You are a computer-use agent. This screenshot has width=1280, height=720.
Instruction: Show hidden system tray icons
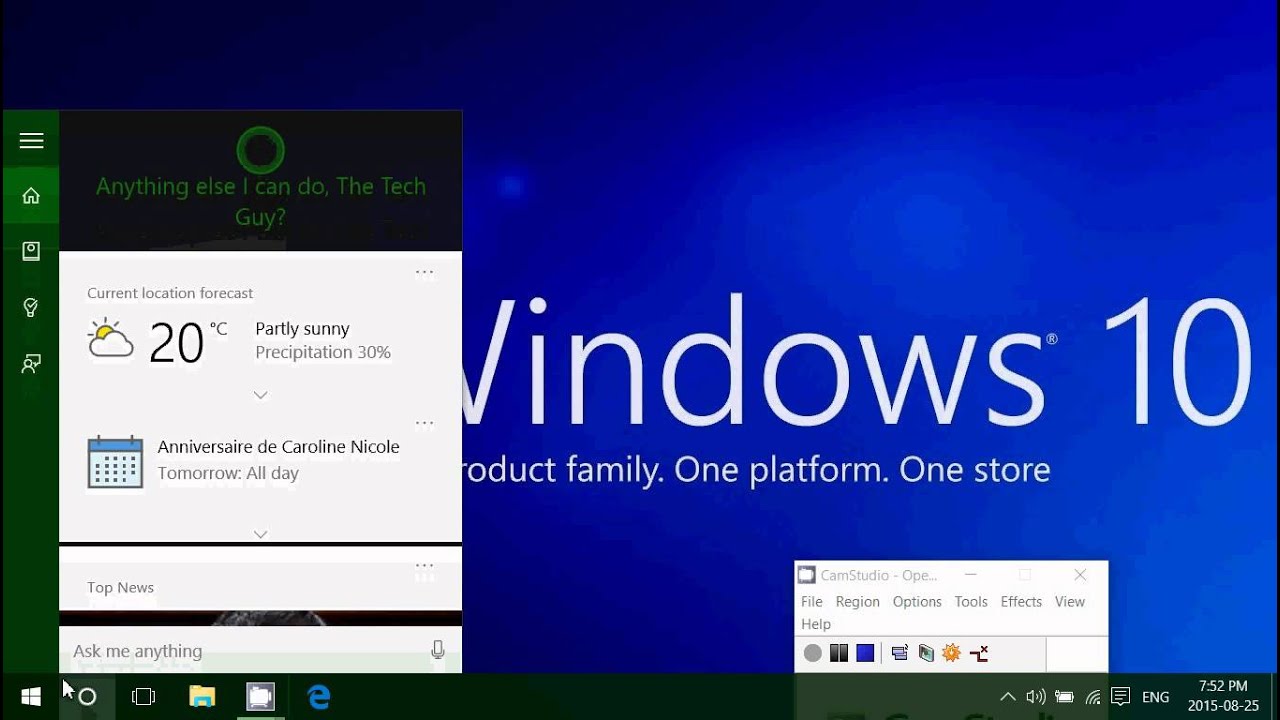(x=1007, y=697)
